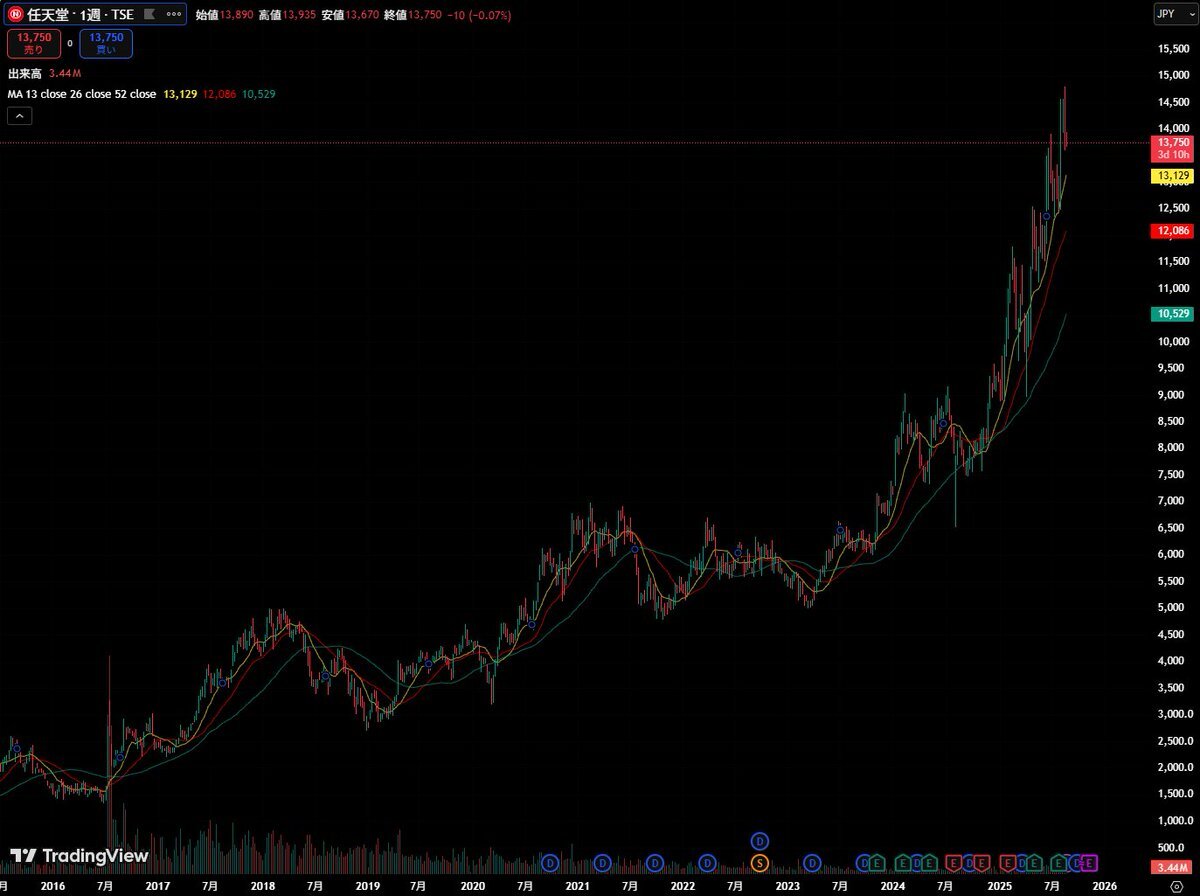Click the flag icon in the symbol title
1200x896 pixels.
tap(150, 14)
